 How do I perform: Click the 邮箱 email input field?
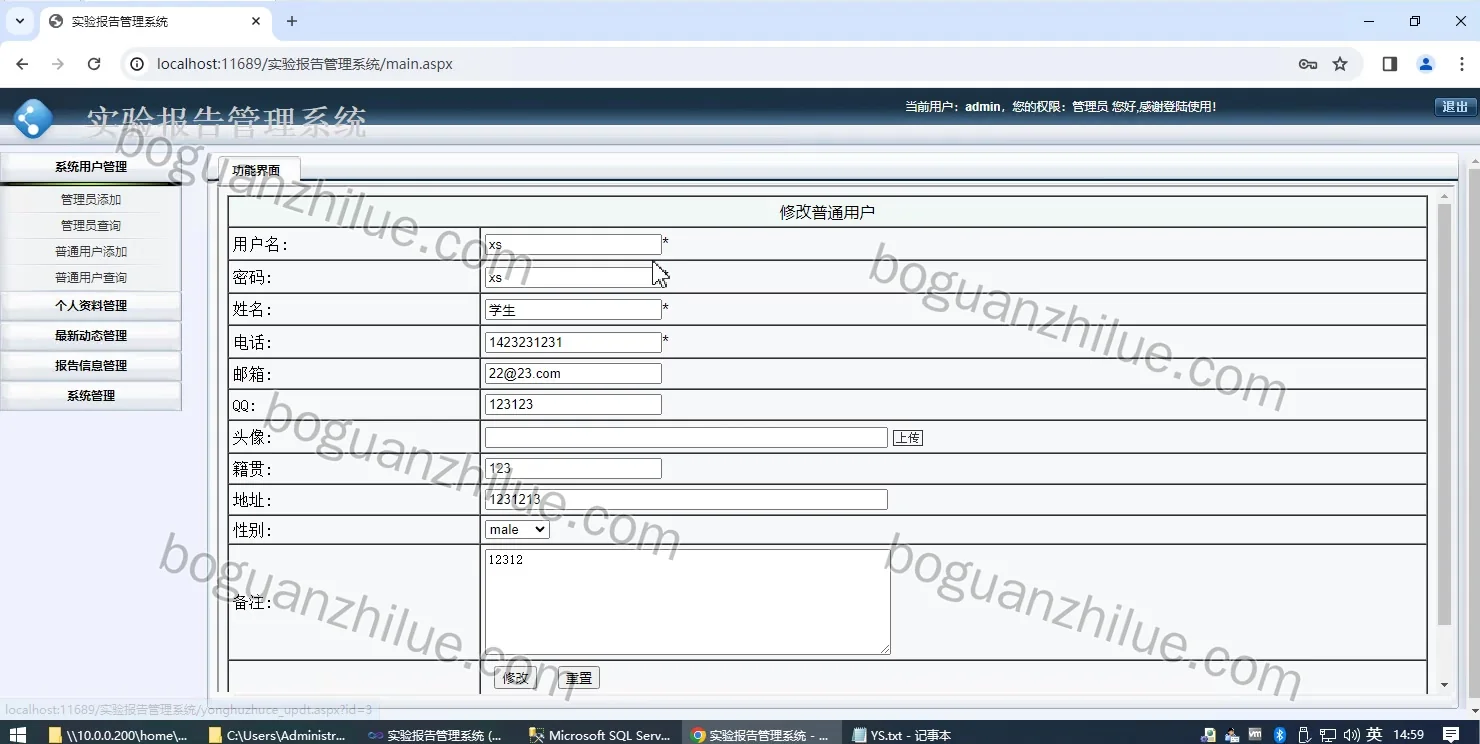(x=573, y=374)
